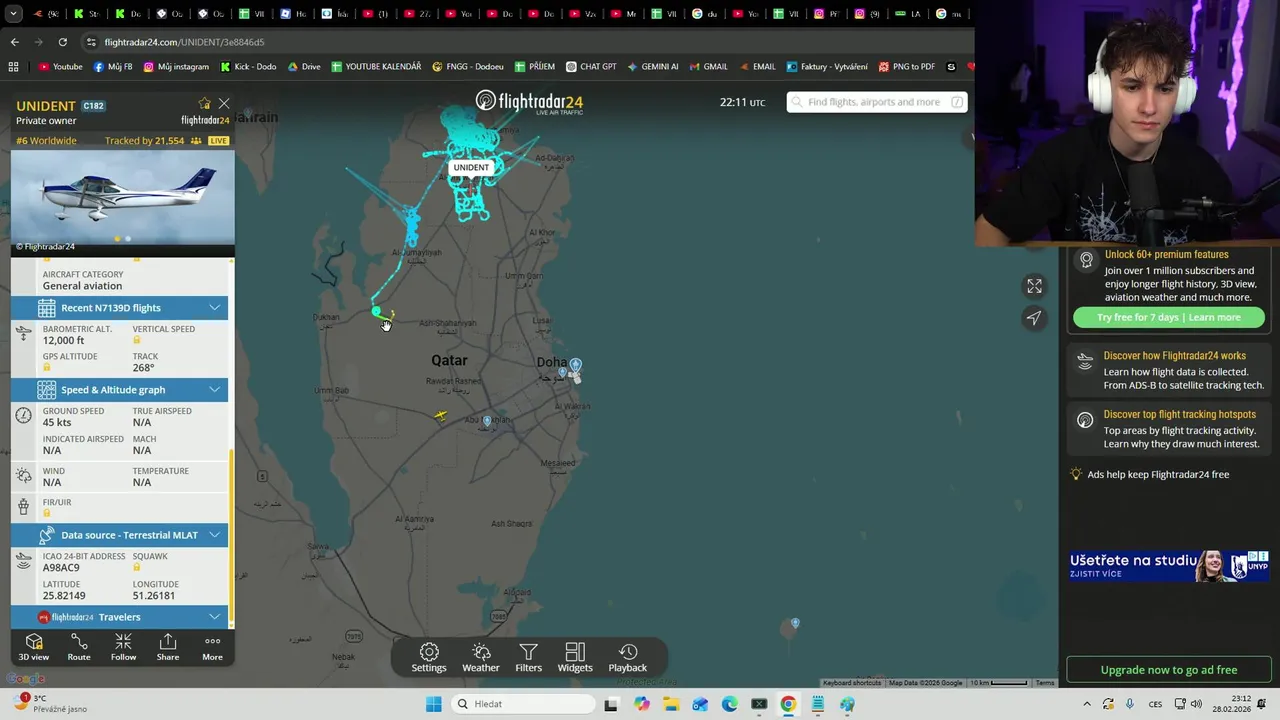Viewport: 1280px width, 720px height.
Task: Show the flight Route
Action: pos(79,647)
